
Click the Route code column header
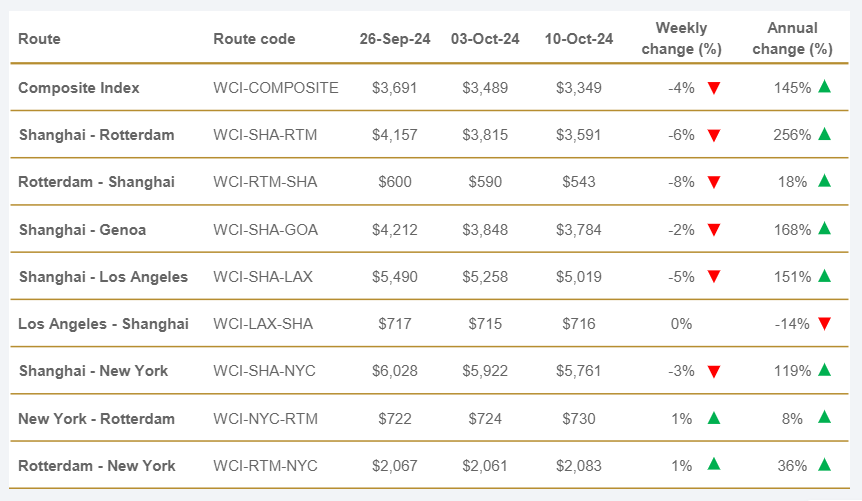[254, 39]
